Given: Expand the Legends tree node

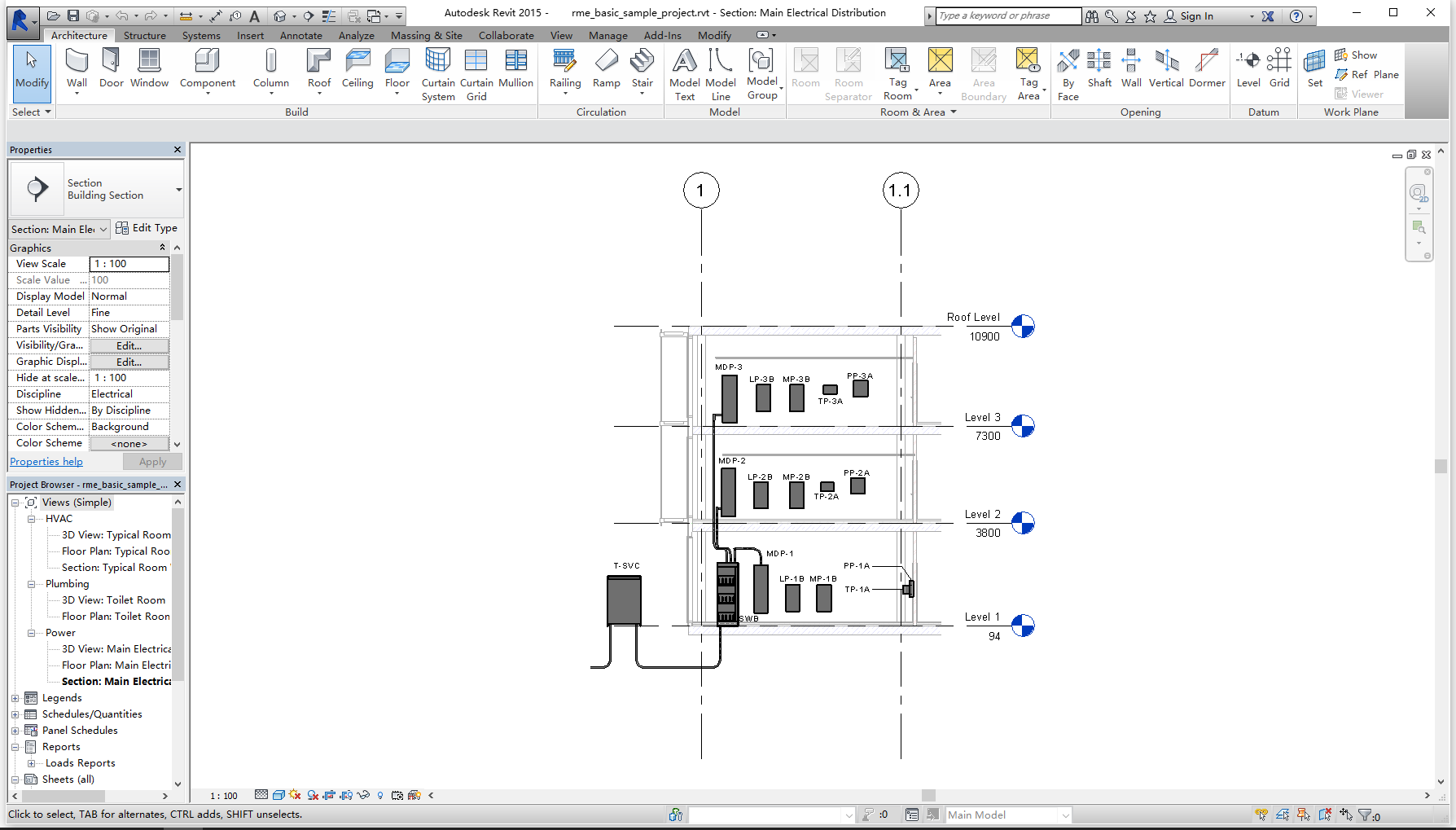Looking at the screenshot, I should pos(15,698).
